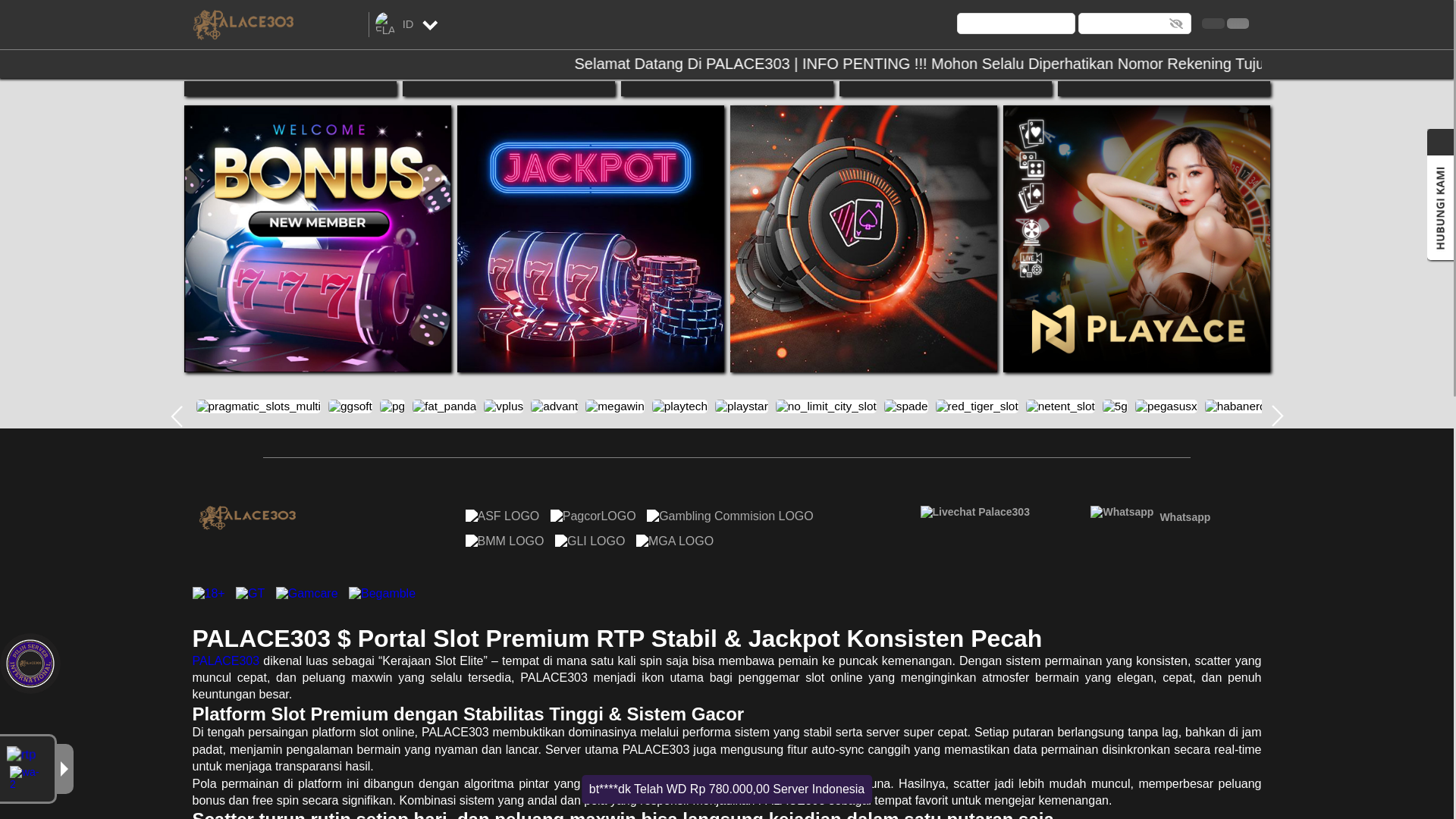Click the PagcorLOGO badge

point(593,516)
